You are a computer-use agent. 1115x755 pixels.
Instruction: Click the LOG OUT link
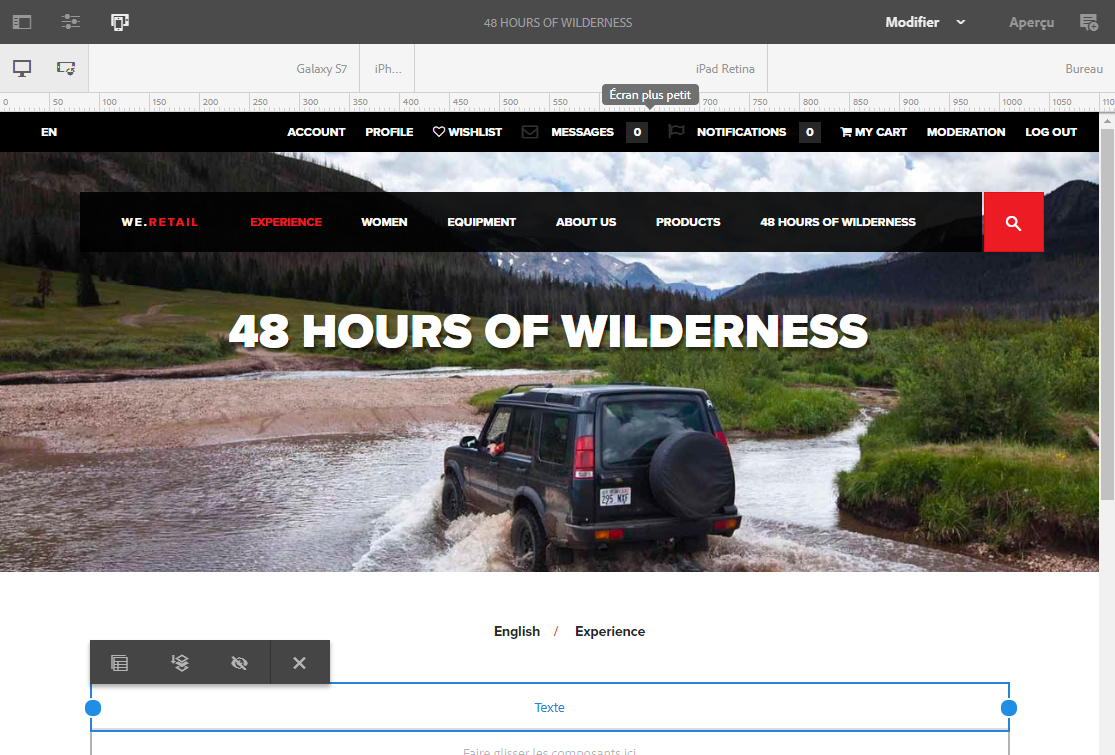(x=1051, y=132)
